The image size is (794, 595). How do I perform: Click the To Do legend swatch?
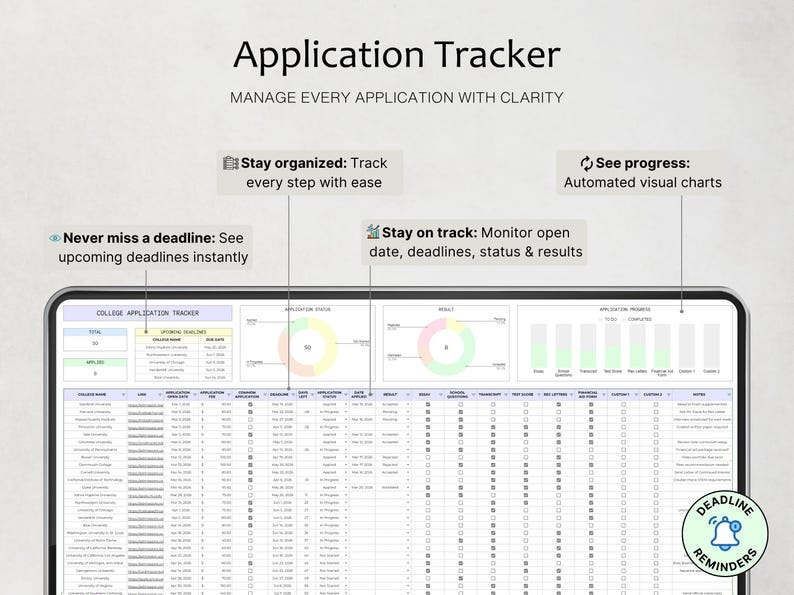coord(601,320)
